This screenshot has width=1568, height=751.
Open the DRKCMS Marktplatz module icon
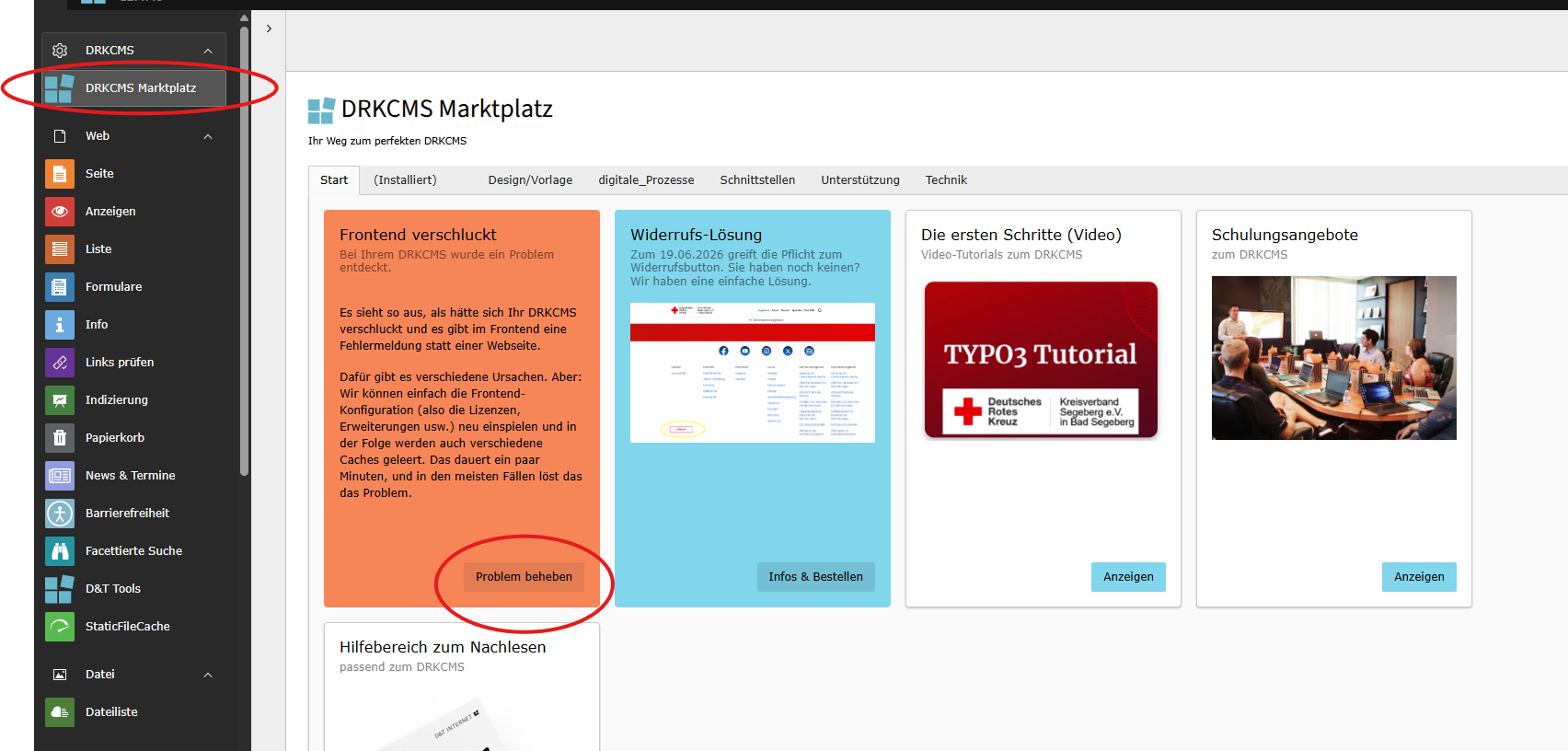(x=60, y=88)
